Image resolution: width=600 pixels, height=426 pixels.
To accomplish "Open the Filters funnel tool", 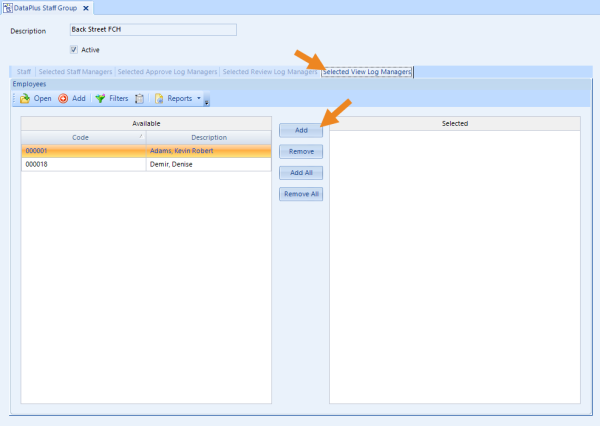I will coord(100,99).
